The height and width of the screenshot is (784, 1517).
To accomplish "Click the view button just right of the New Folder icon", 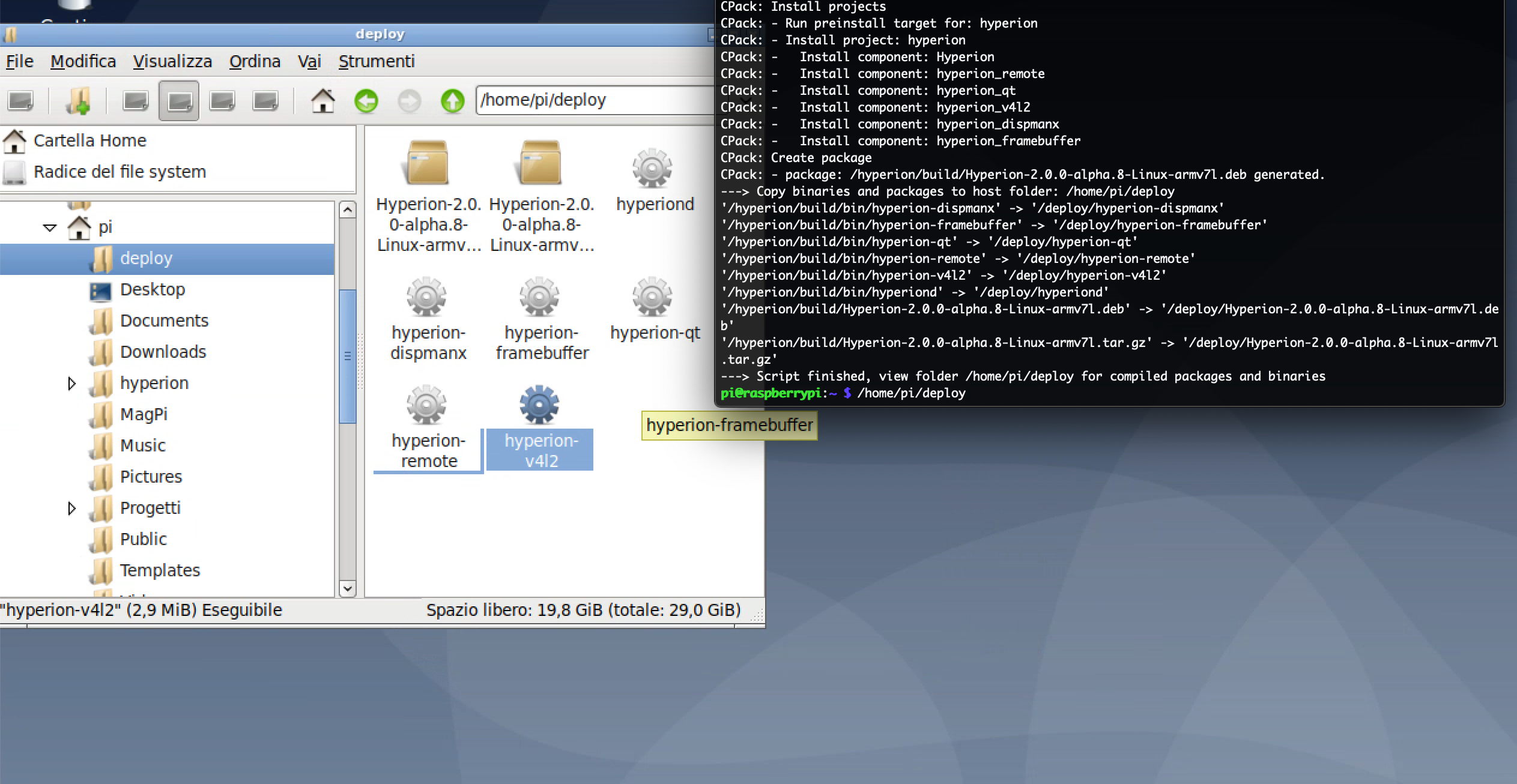I will click(x=136, y=101).
